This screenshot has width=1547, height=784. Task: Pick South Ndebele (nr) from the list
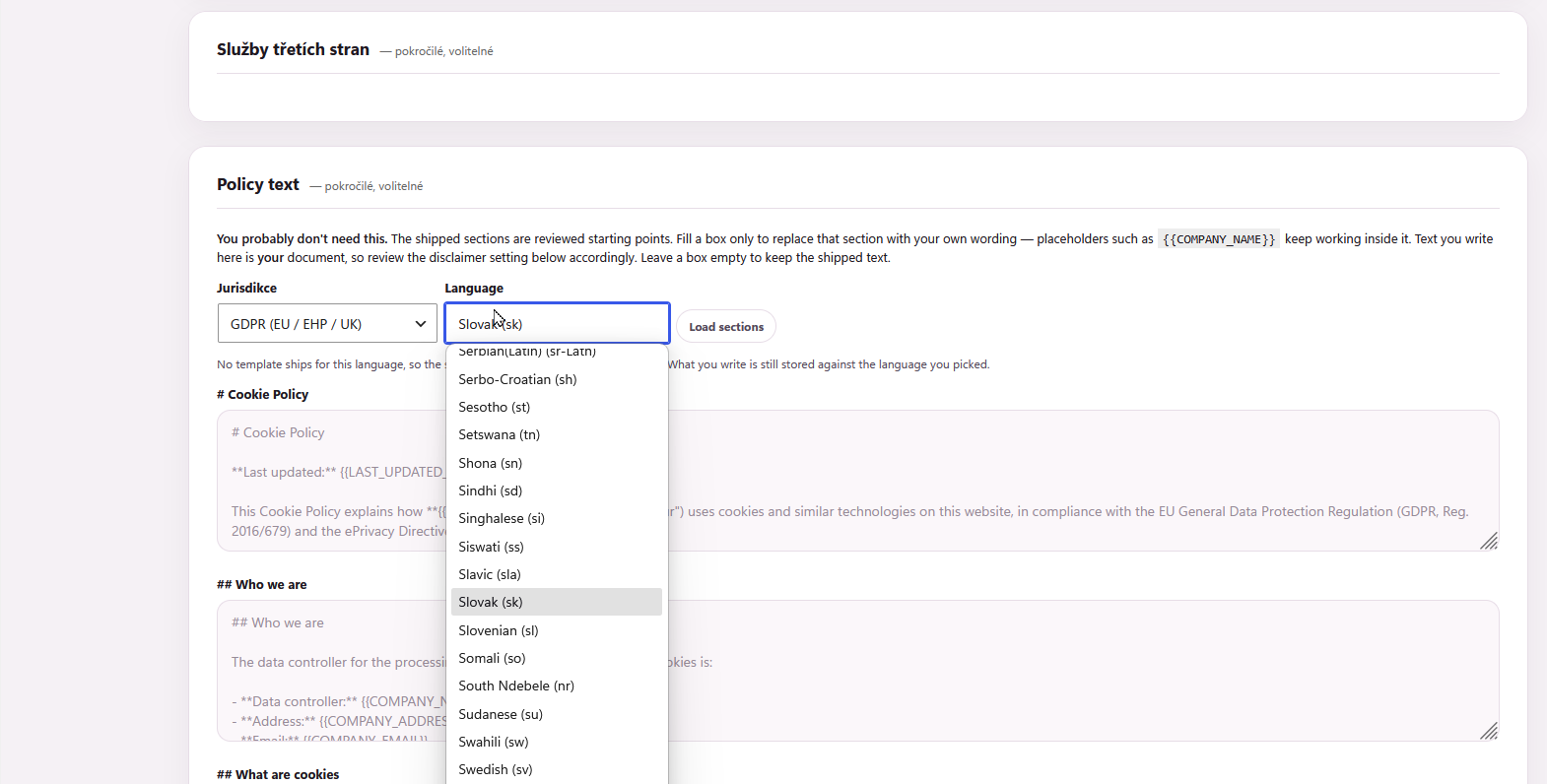pyautogui.click(x=557, y=686)
